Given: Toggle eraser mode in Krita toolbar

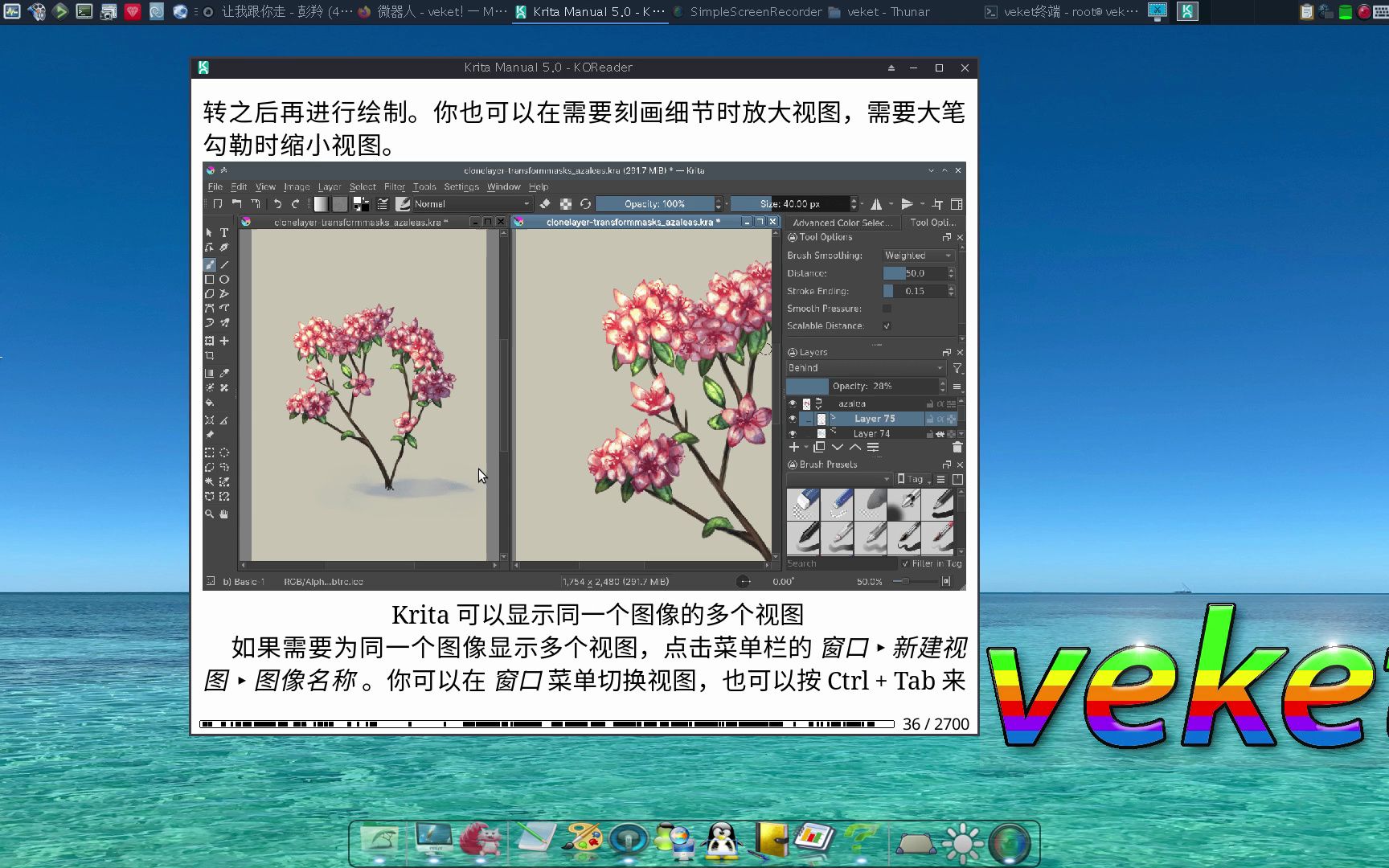Looking at the screenshot, I should coord(545,204).
